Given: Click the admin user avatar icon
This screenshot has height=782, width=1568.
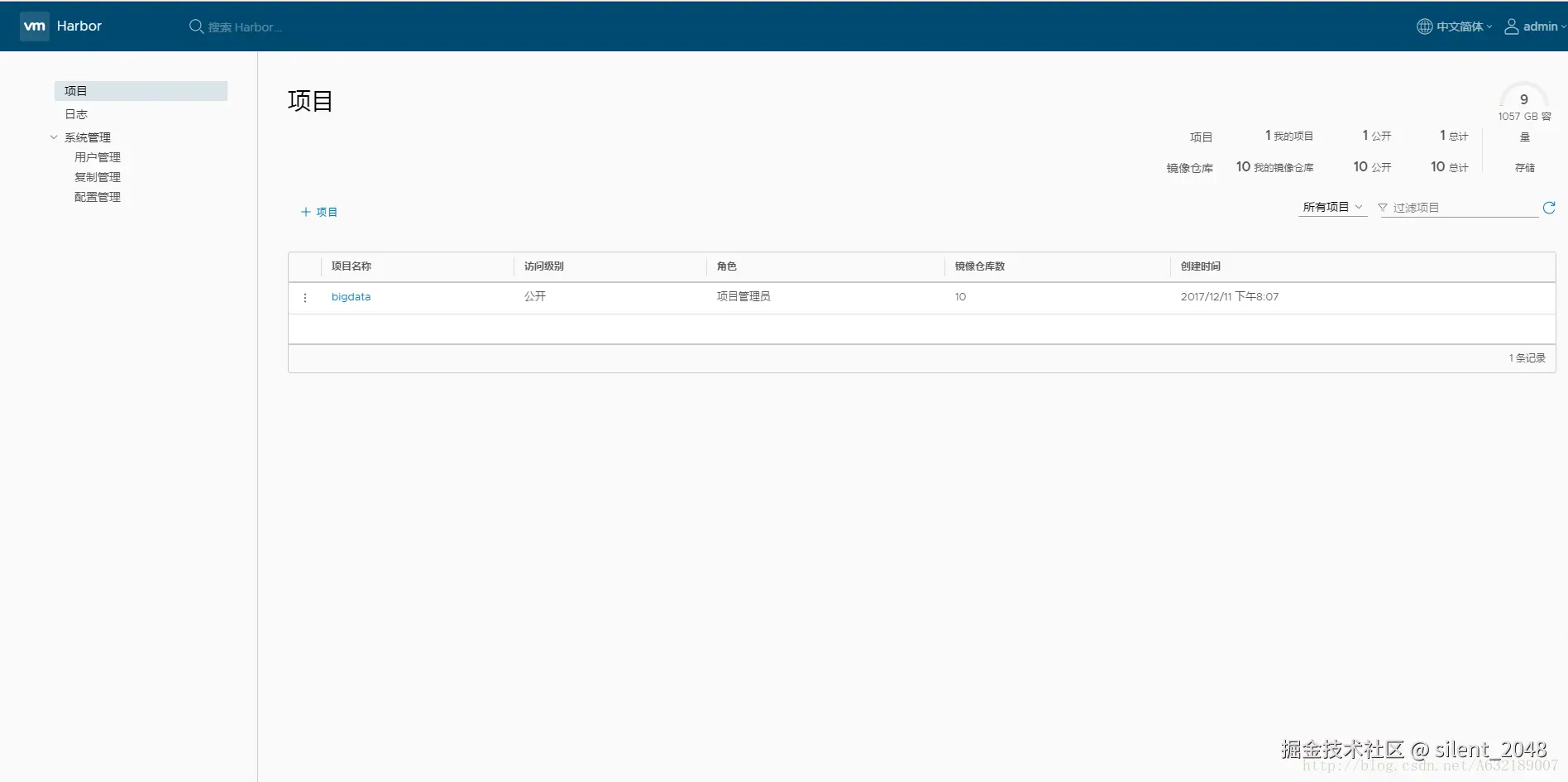Looking at the screenshot, I should click(x=1511, y=26).
